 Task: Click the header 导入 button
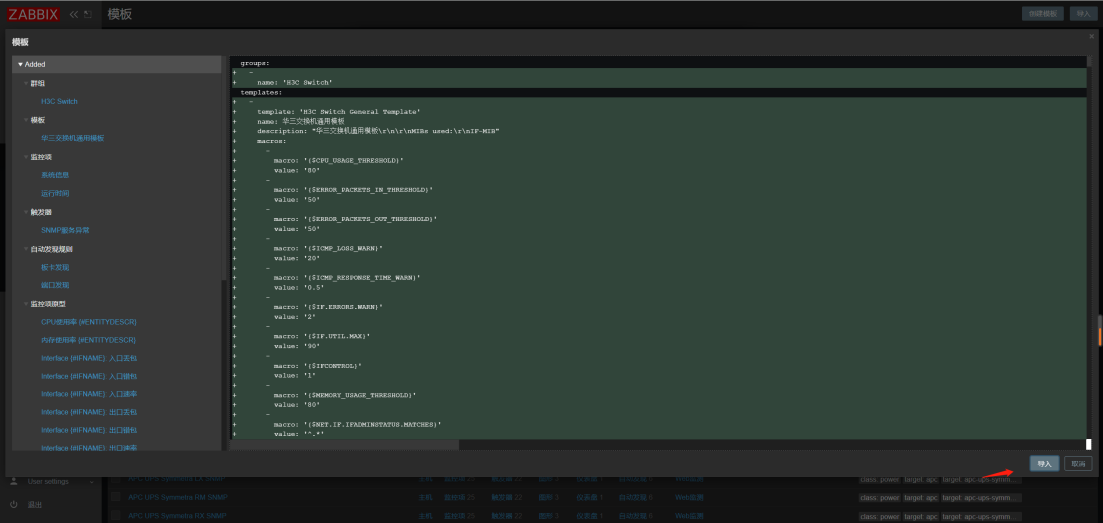click(x=1083, y=13)
